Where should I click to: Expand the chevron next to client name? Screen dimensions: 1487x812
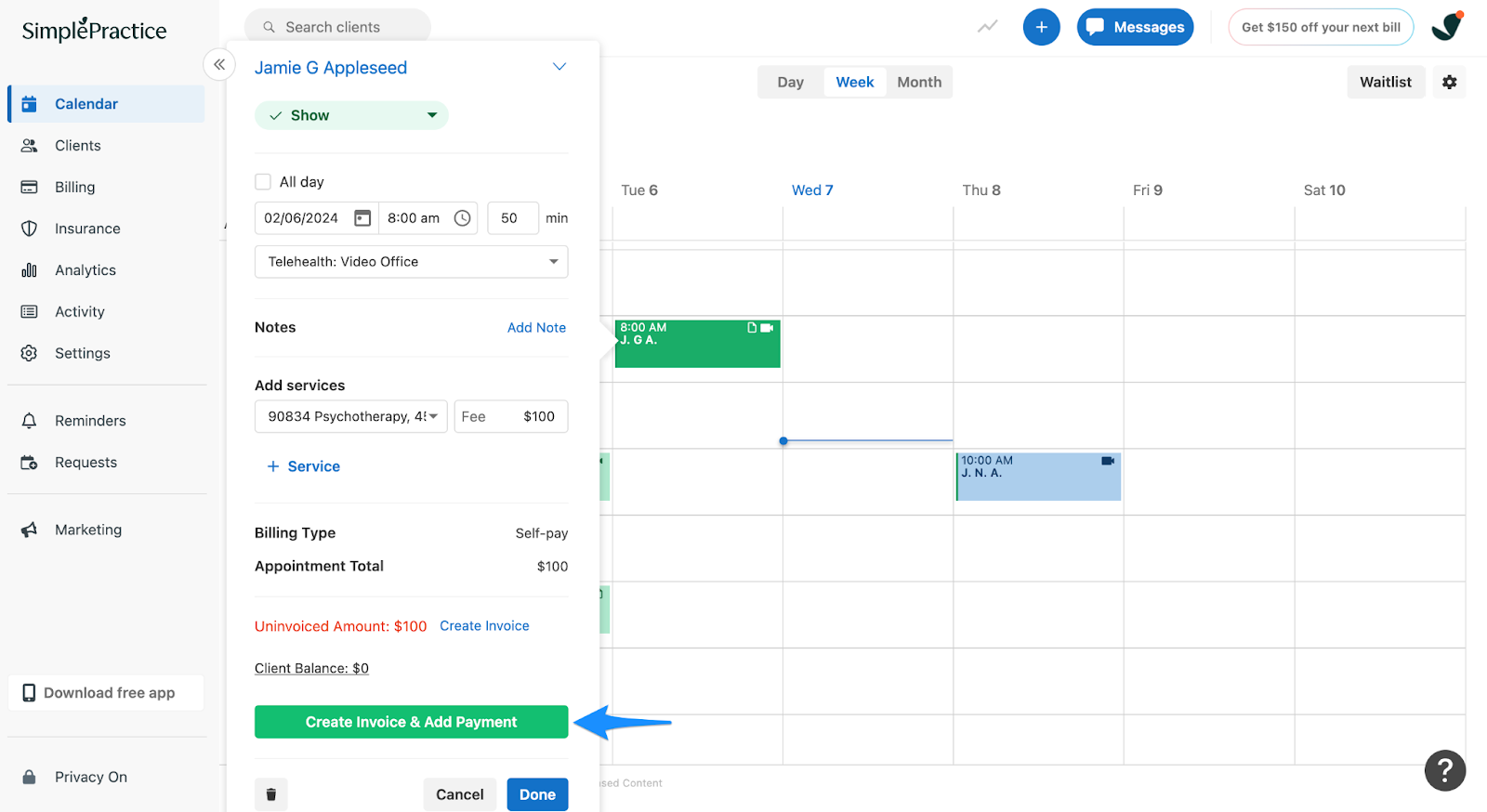point(559,67)
